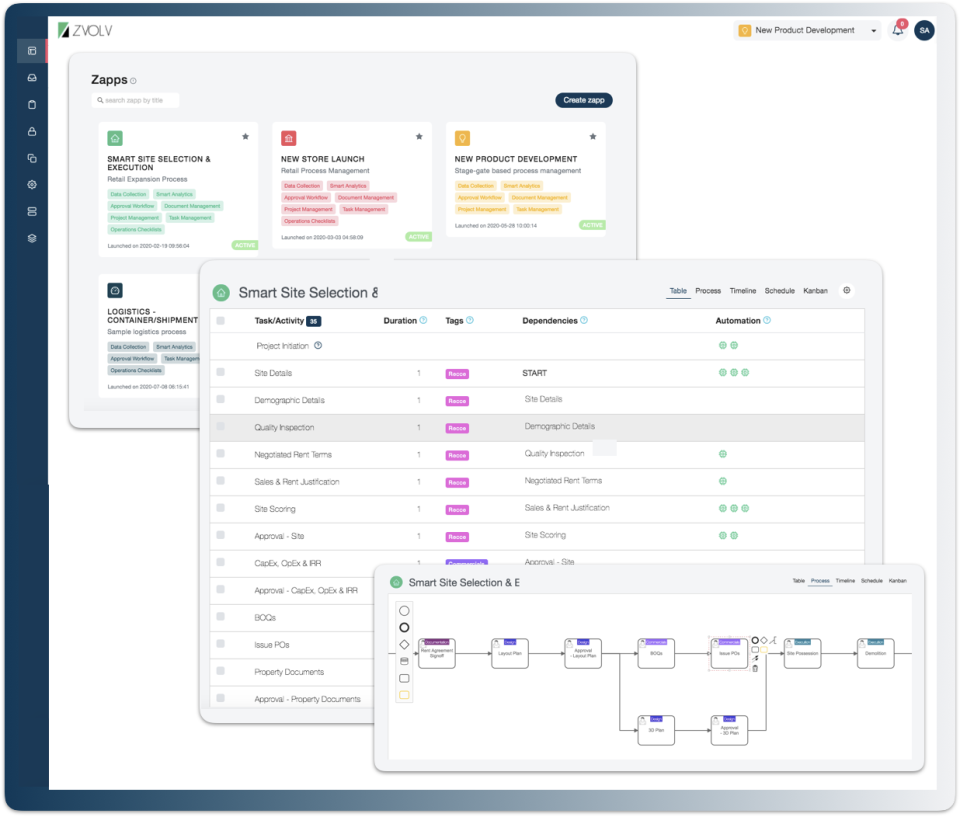Open the settings gear beside Kanban tabs

[846, 290]
